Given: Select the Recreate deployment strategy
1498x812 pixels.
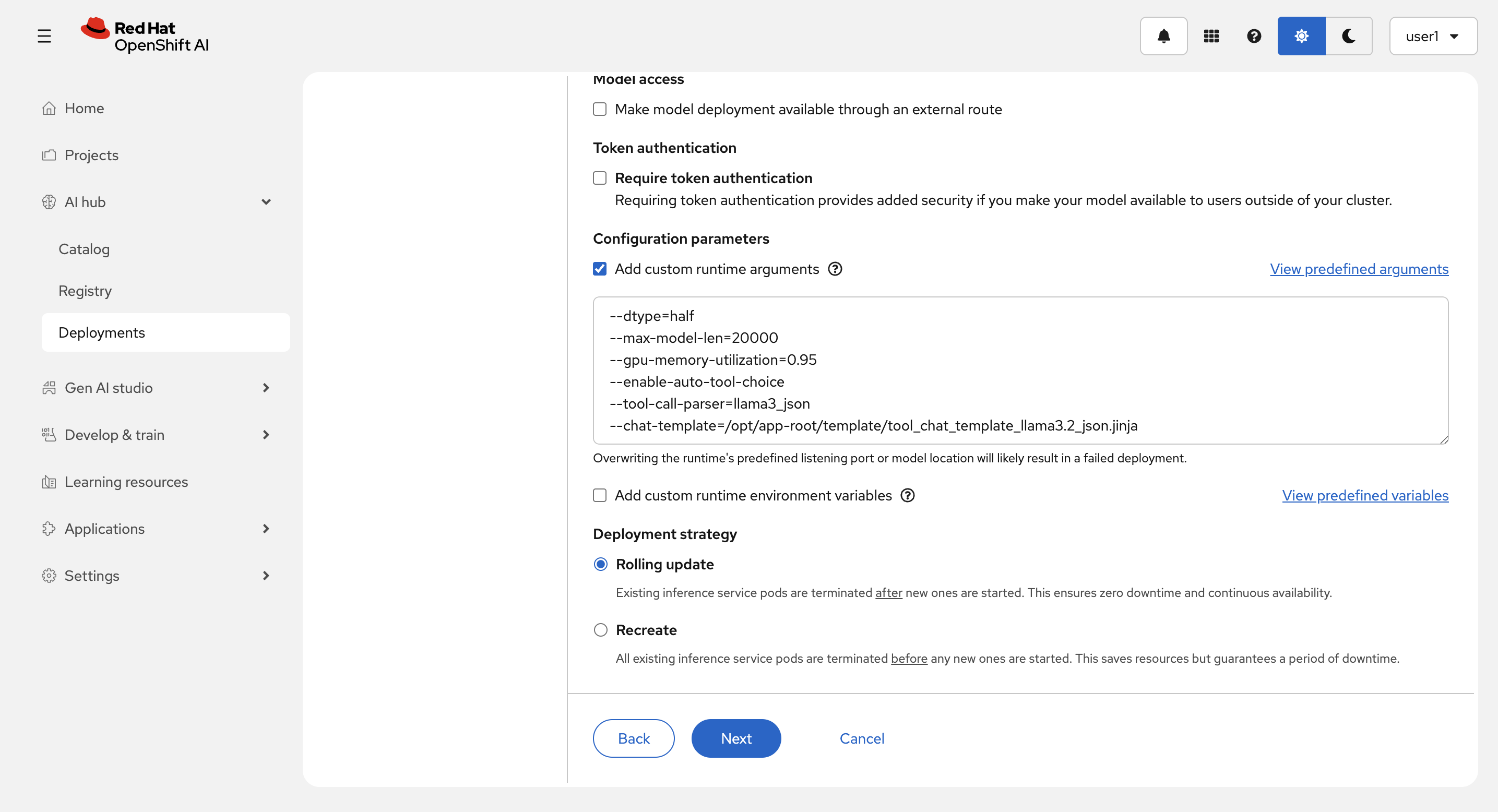Looking at the screenshot, I should (600, 630).
